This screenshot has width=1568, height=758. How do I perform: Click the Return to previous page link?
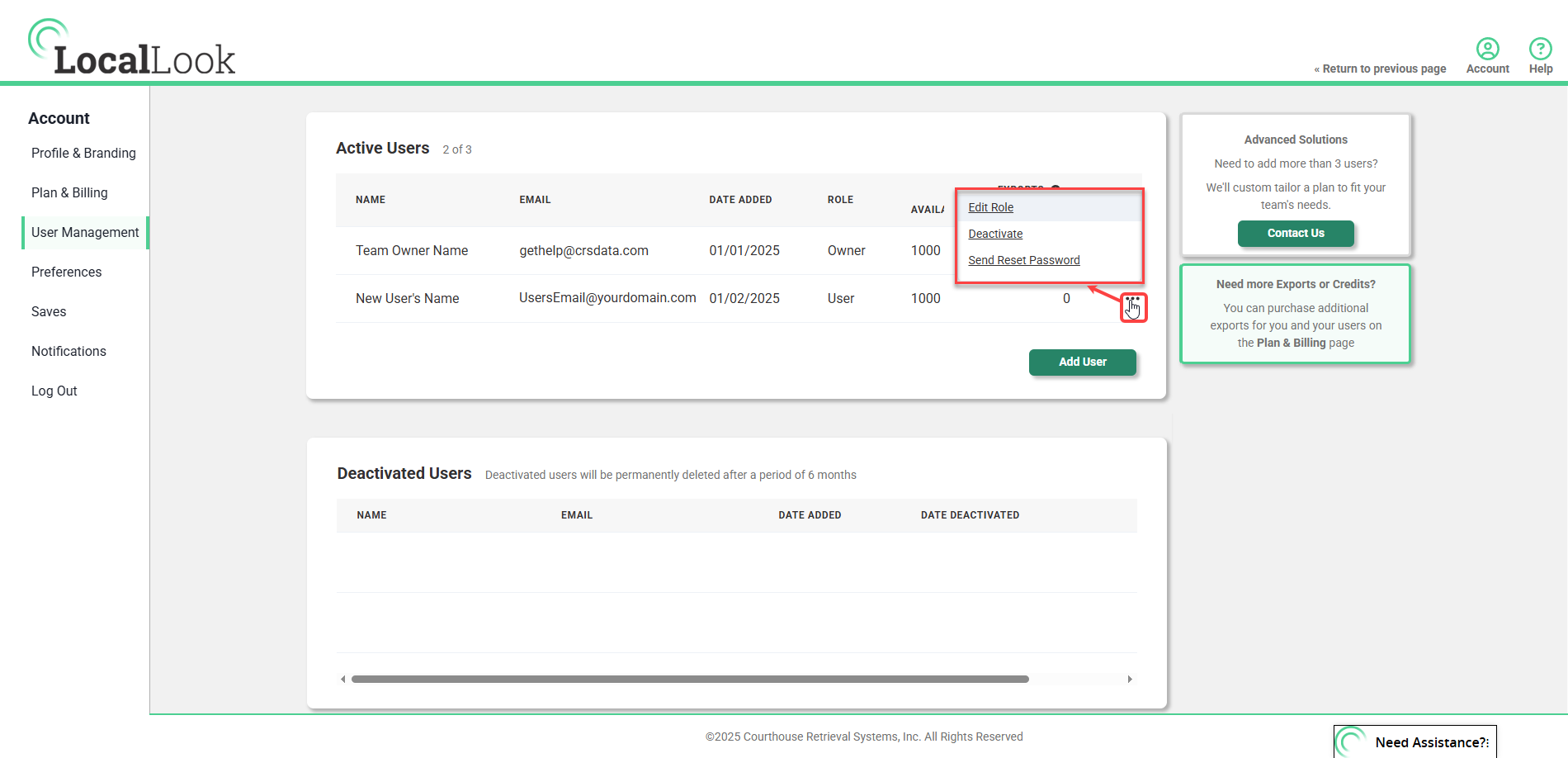(1380, 69)
